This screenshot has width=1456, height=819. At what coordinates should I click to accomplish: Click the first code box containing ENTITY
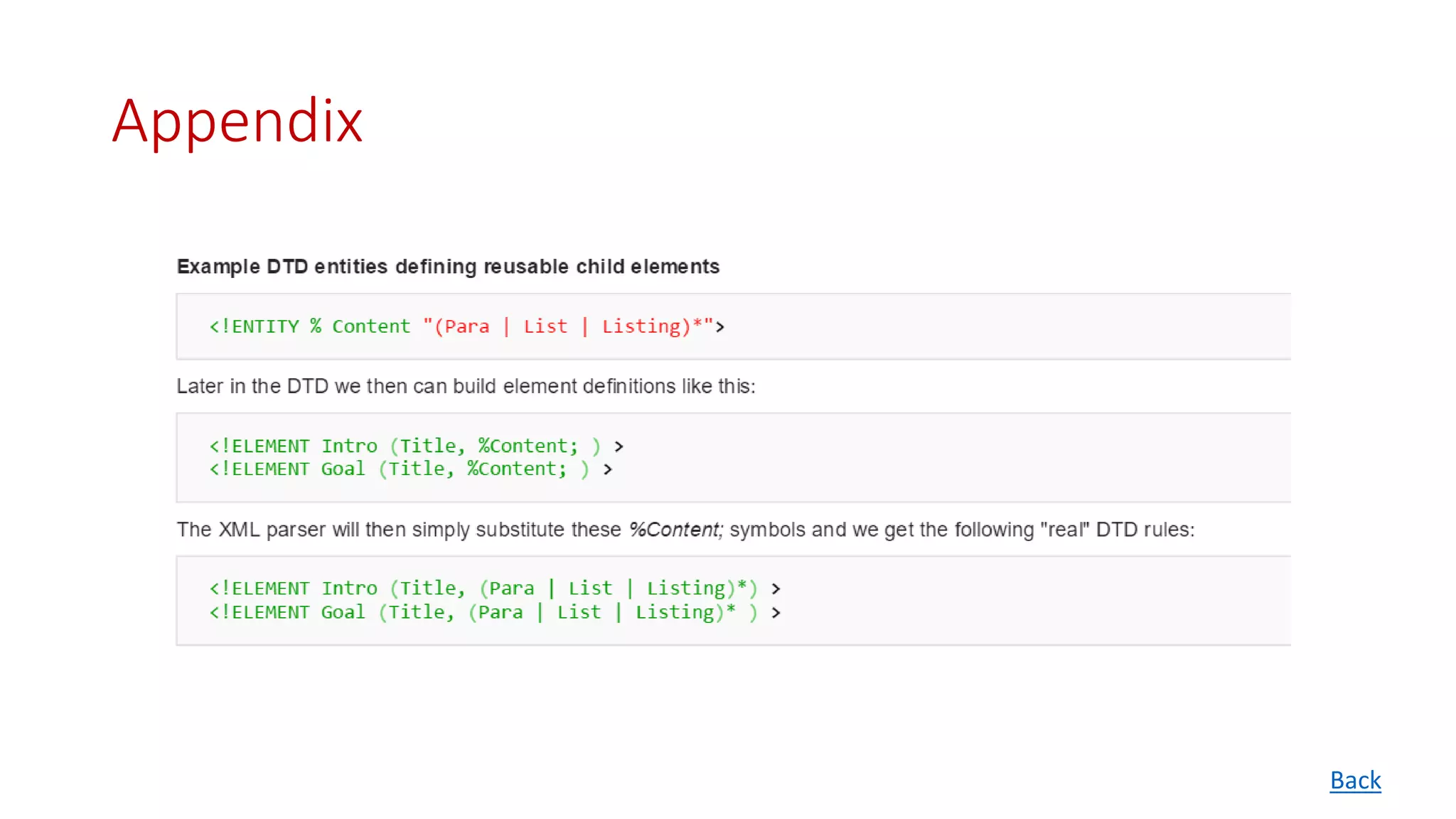point(995,326)
